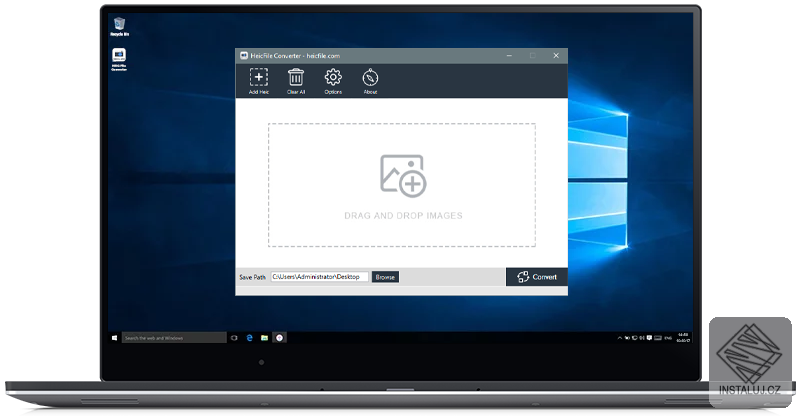Clear all images with the trash icon
Screen dimensions: 800x417
click(296, 81)
